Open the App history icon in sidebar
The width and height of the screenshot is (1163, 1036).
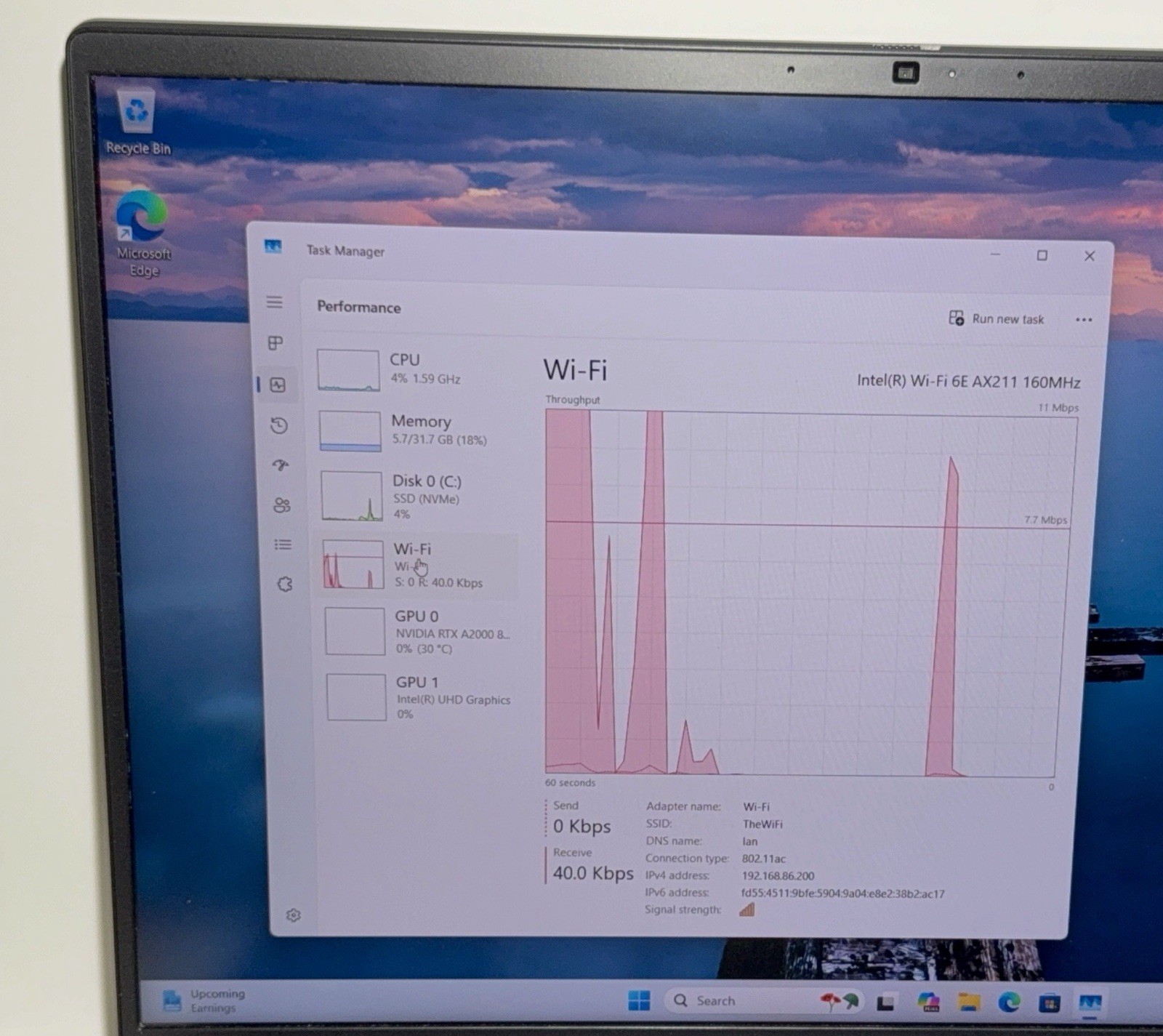279,425
